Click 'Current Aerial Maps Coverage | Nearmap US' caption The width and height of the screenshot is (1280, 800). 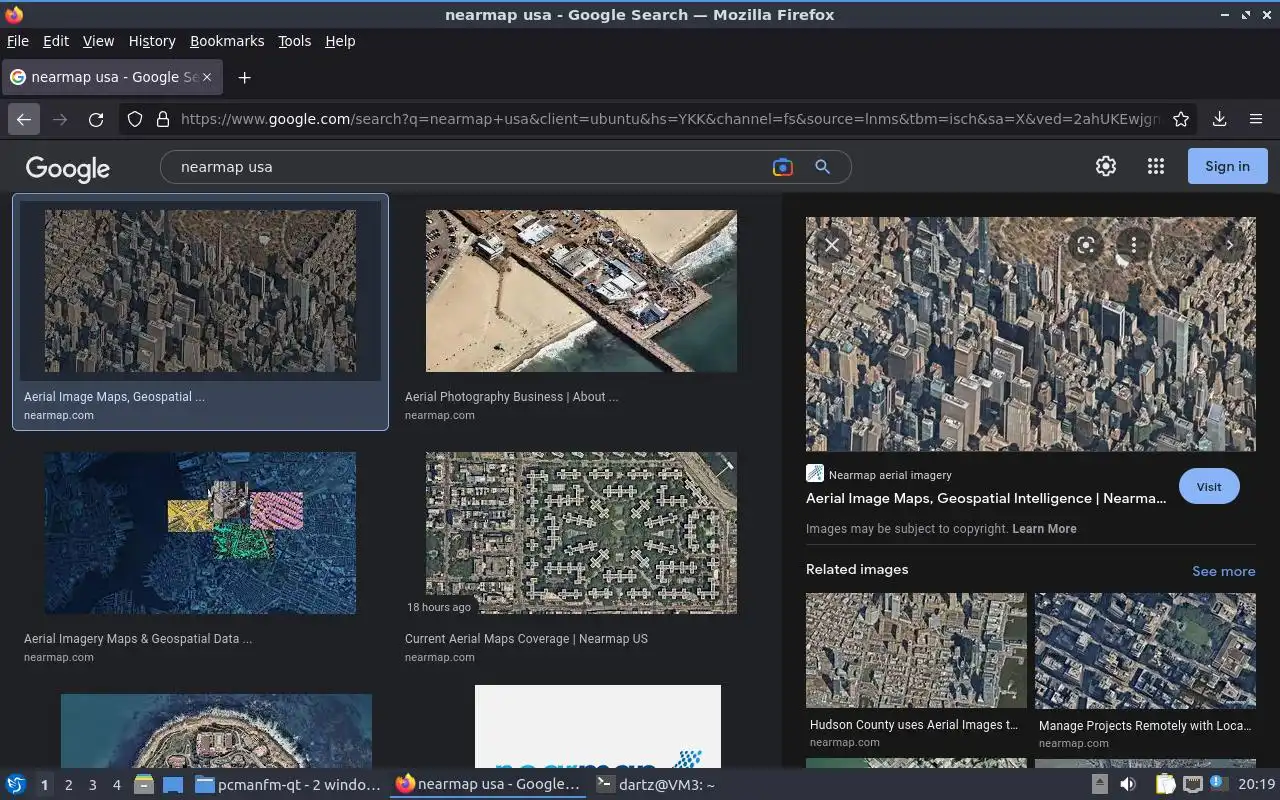pyautogui.click(x=526, y=639)
